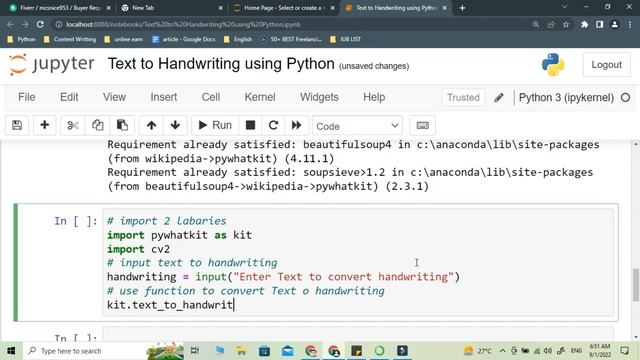
Task: Click the Logout button
Action: coord(607,65)
